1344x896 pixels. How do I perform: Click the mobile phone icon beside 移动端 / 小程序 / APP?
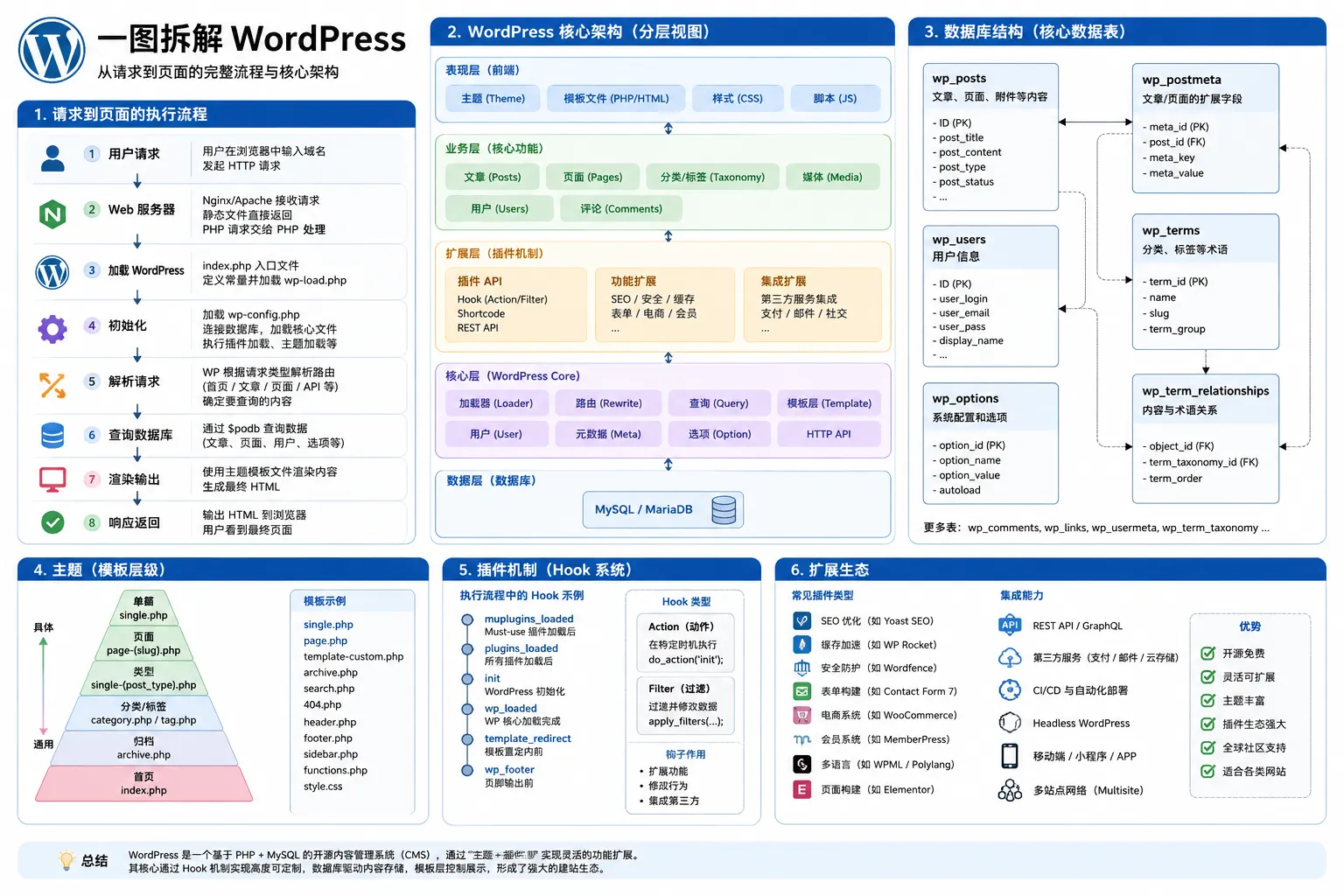point(1010,755)
